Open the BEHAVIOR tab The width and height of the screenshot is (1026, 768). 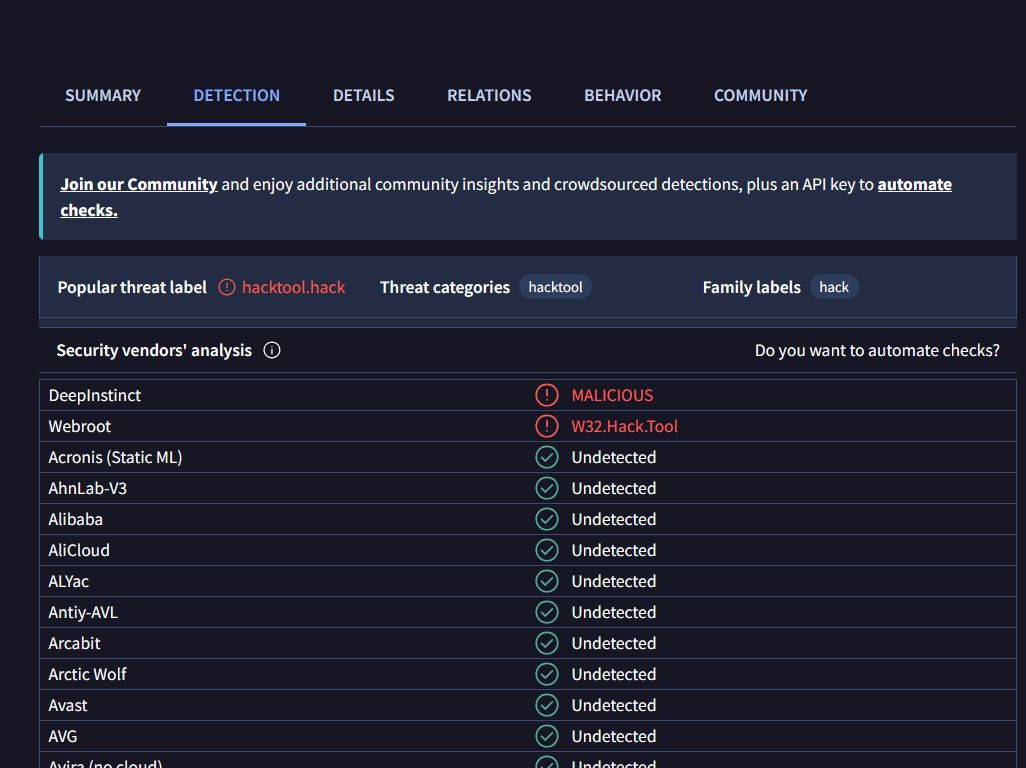[x=622, y=96]
